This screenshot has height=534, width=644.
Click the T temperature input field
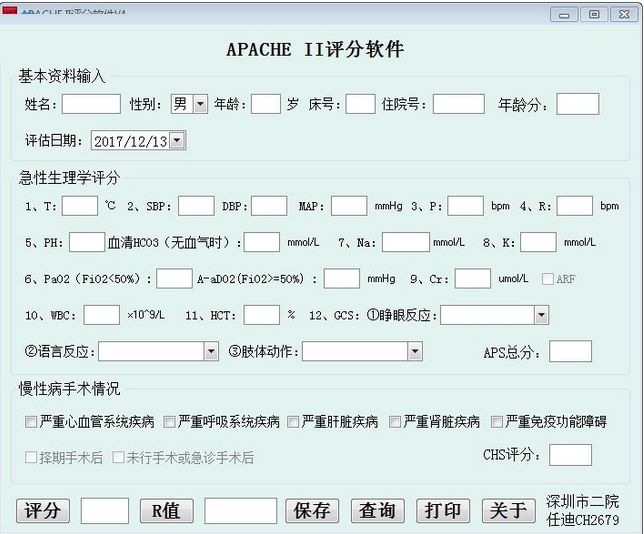pyautogui.click(x=80, y=206)
